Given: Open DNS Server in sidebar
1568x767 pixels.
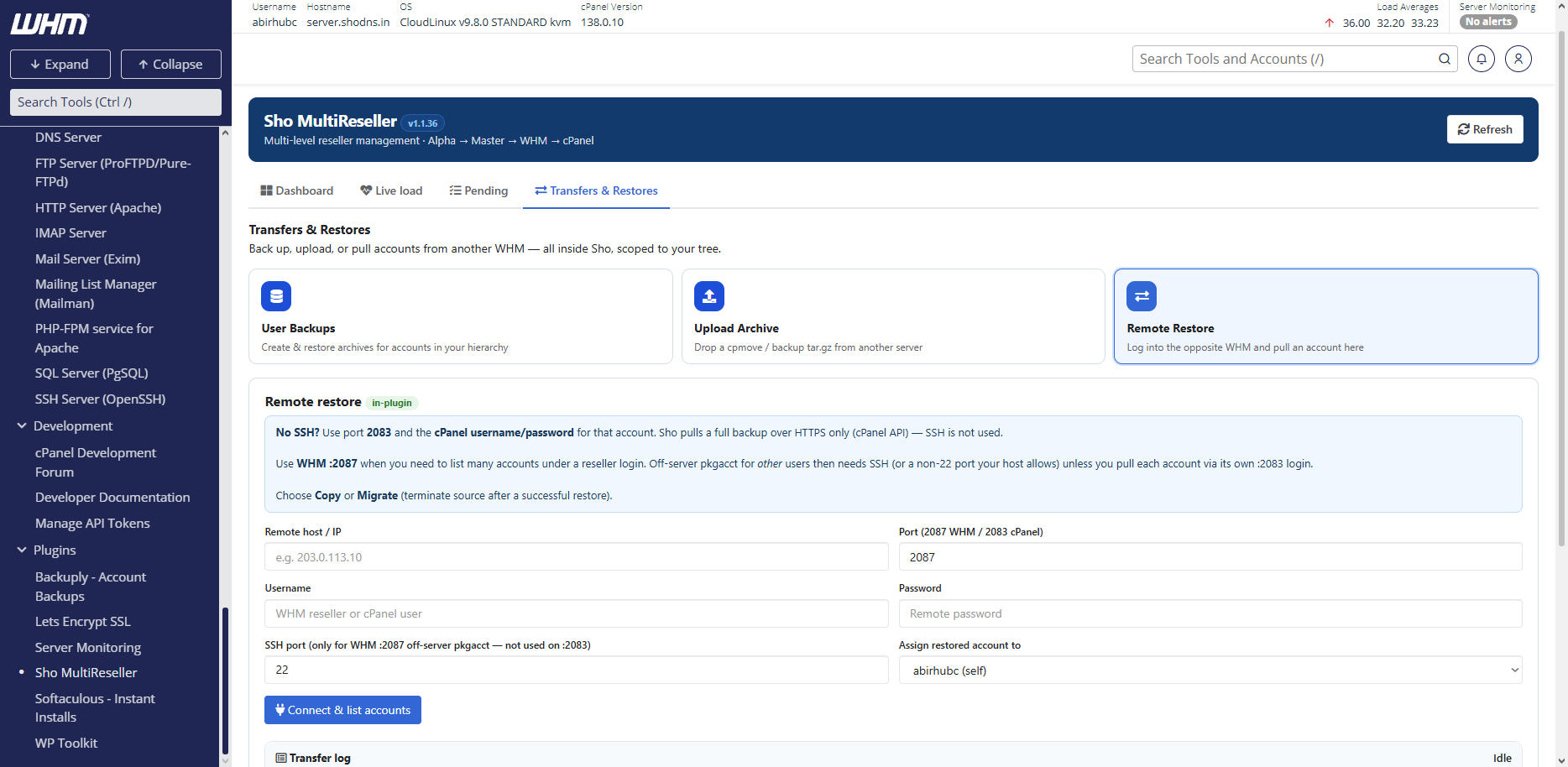Looking at the screenshot, I should point(68,137).
